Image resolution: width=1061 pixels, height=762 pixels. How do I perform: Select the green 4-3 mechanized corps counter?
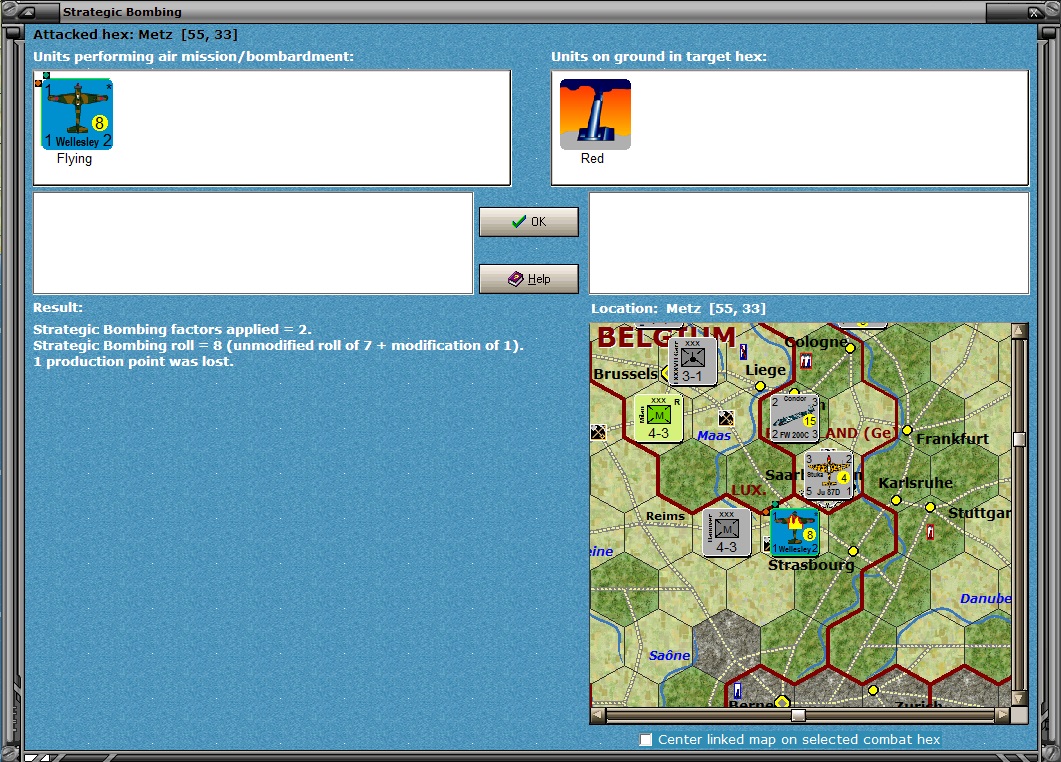[658, 418]
